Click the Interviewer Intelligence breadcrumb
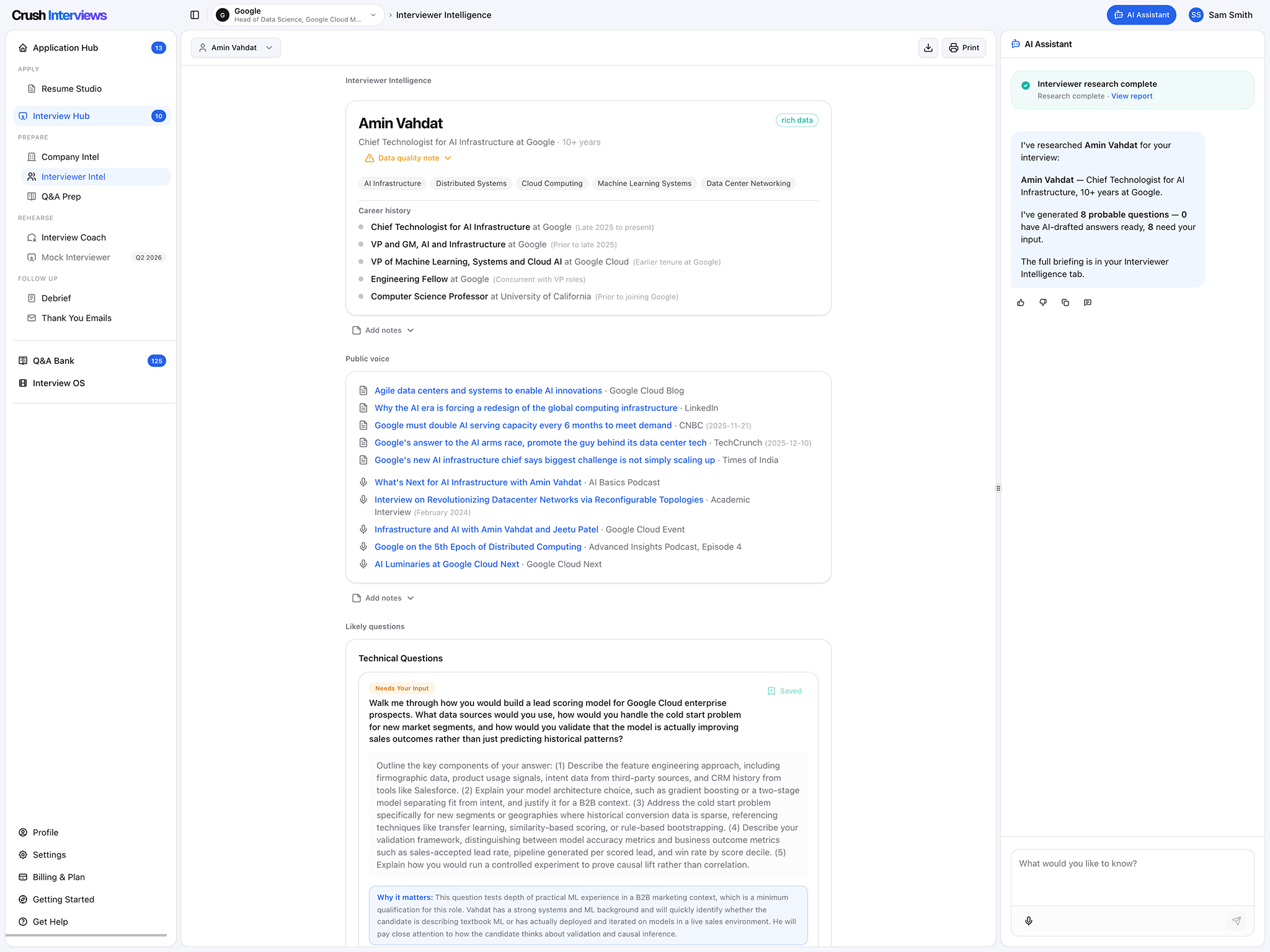The width and height of the screenshot is (1270, 952). 443,15
